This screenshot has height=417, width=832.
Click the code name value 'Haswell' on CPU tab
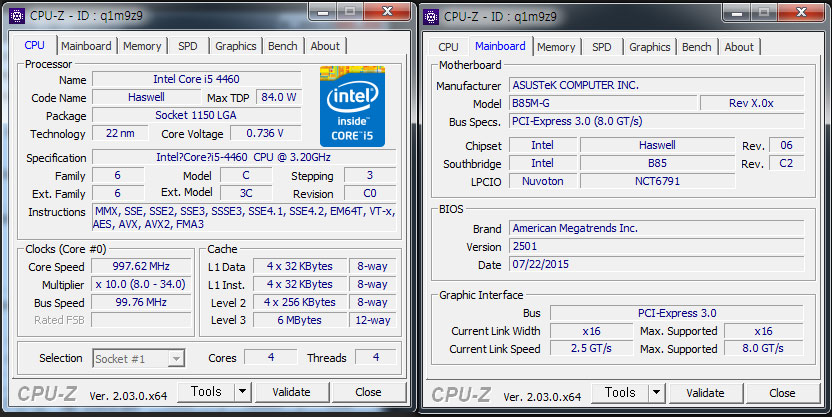point(146,97)
